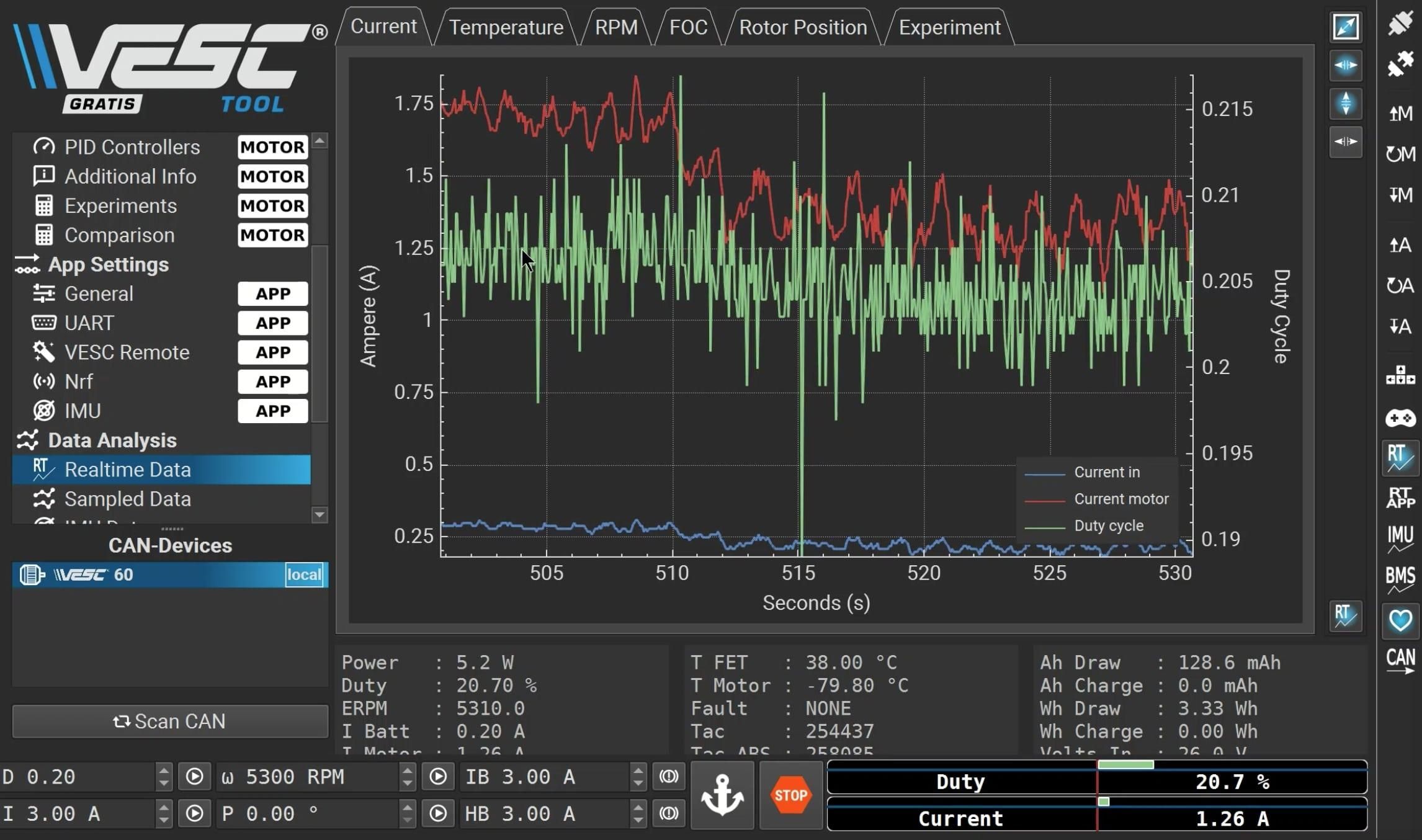Click the ω 5300 RPM input field
1422x840 pixels.
(307, 777)
